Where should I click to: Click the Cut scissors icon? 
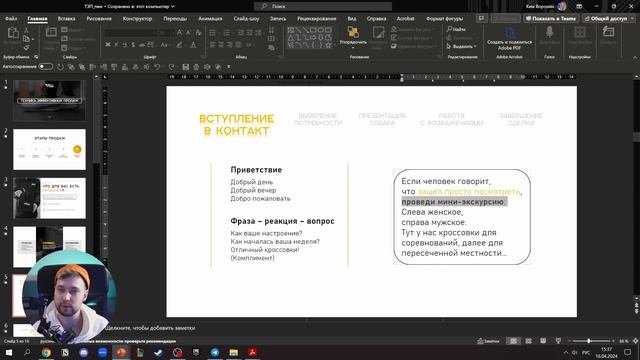point(27,30)
